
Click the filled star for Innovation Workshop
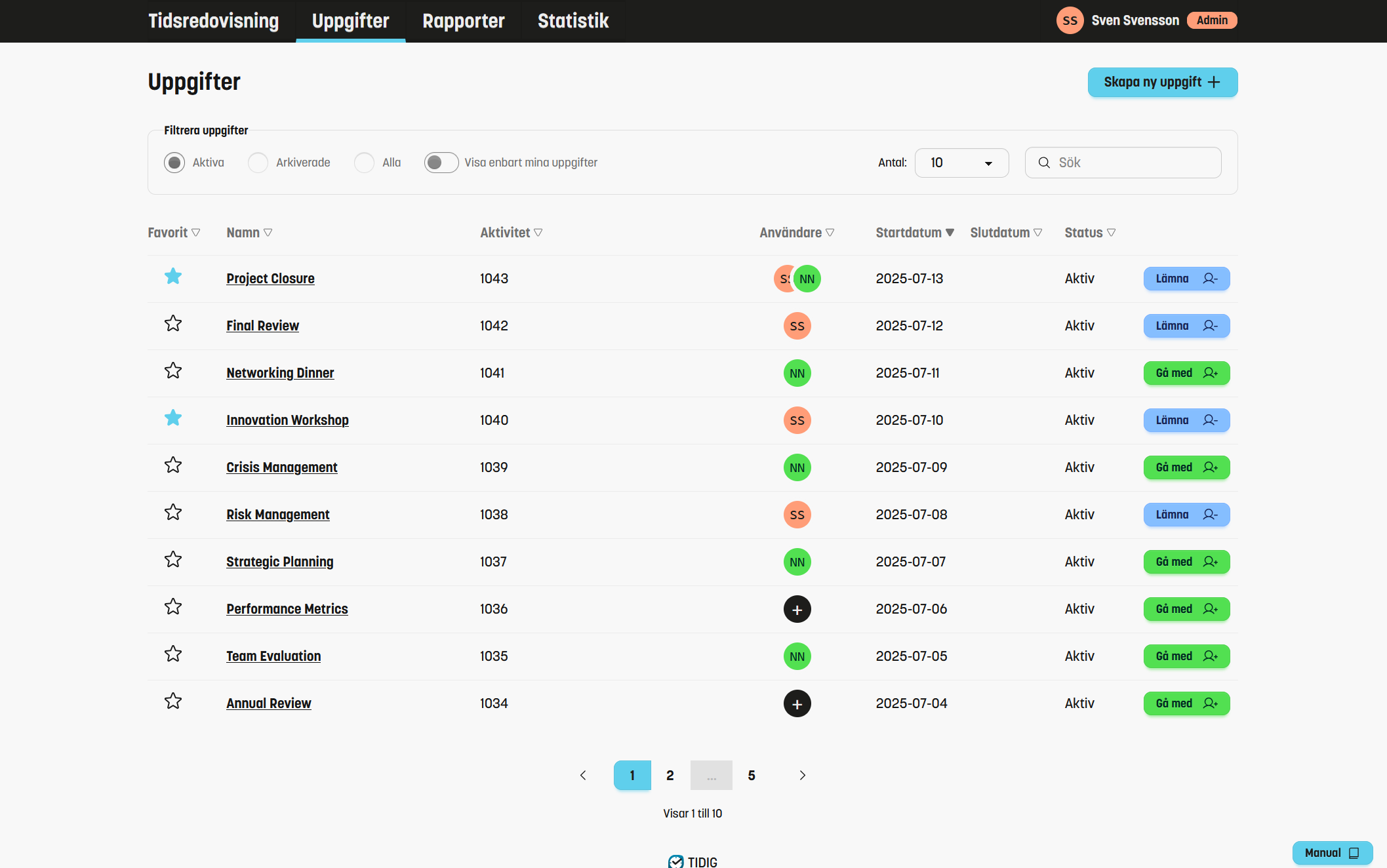(x=173, y=418)
